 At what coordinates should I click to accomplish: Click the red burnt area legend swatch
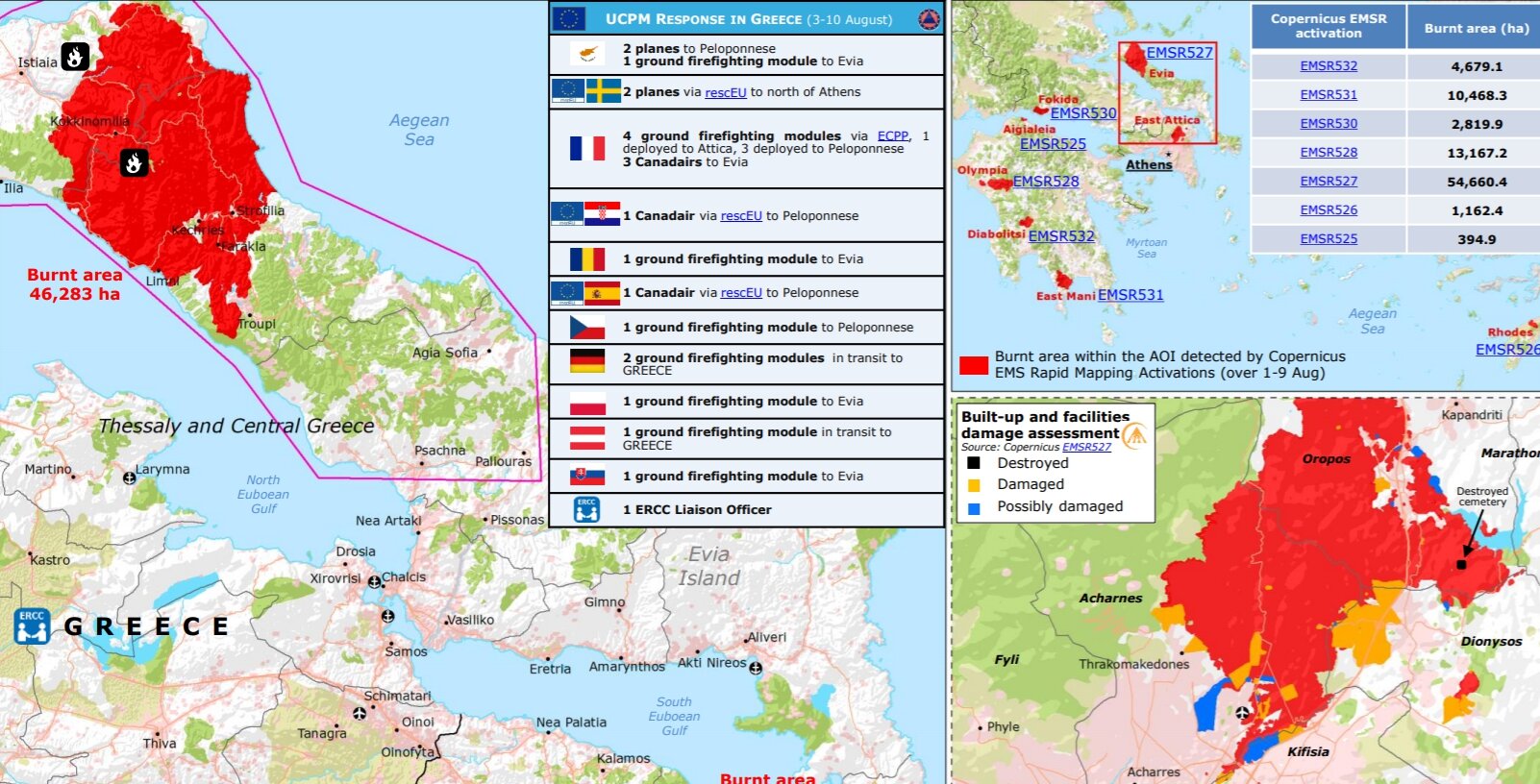(x=974, y=365)
